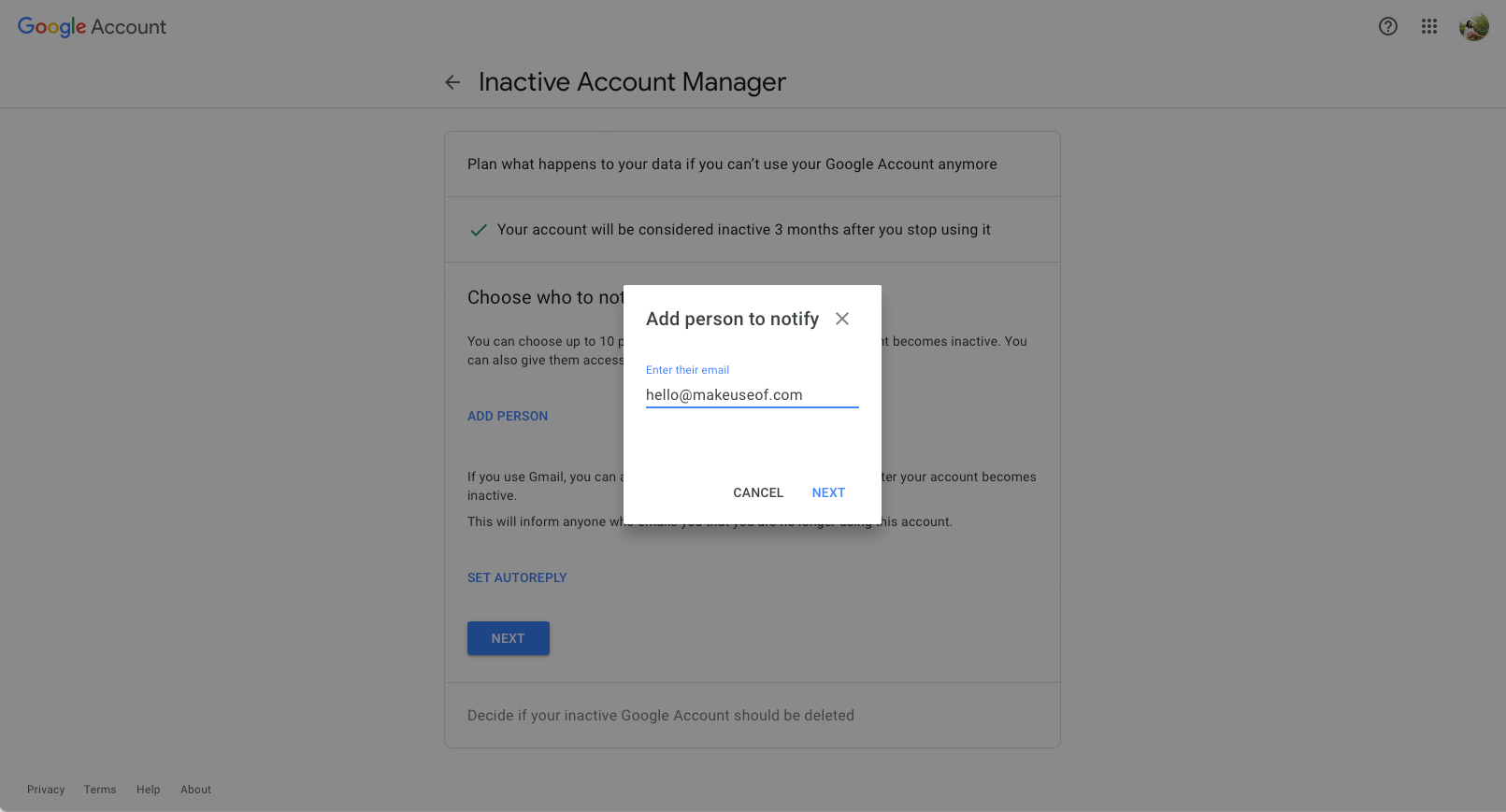Screen dimensions: 1506x812
Task: Click the green checkmark icon
Action: [478, 230]
